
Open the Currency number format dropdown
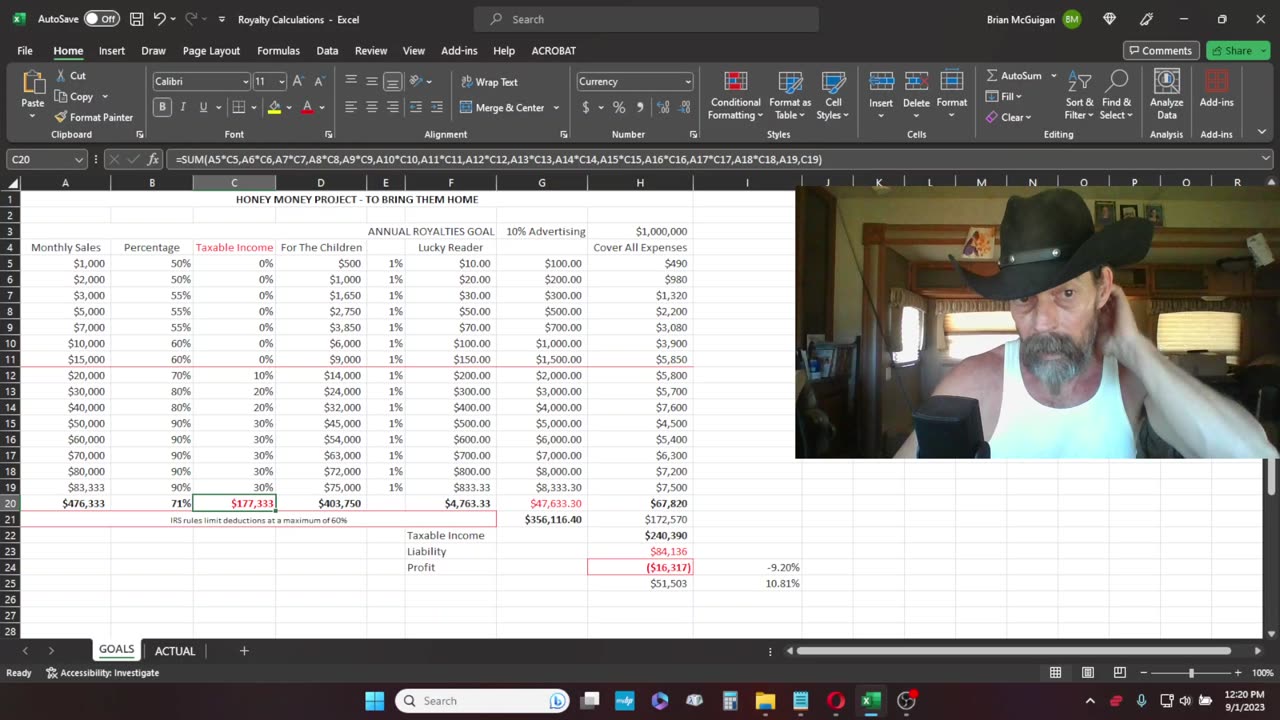tap(687, 82)
